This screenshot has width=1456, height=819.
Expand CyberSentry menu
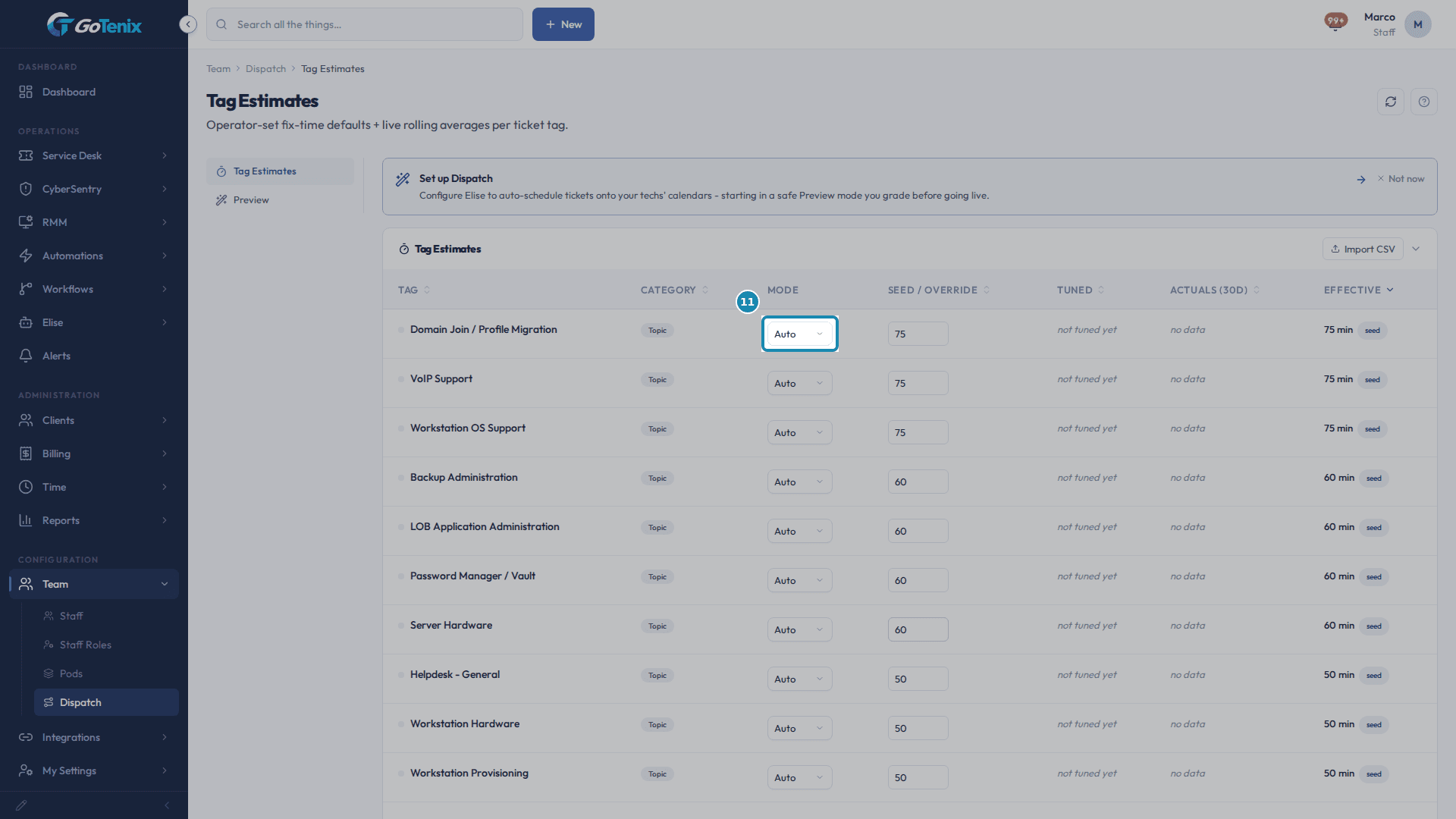click(x=94, y=189)
